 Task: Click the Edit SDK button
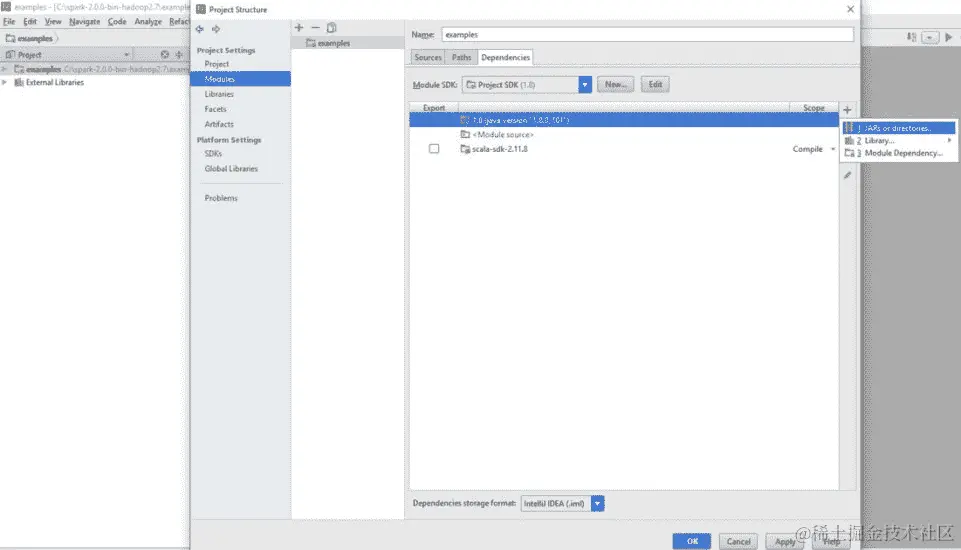[655, 85]
